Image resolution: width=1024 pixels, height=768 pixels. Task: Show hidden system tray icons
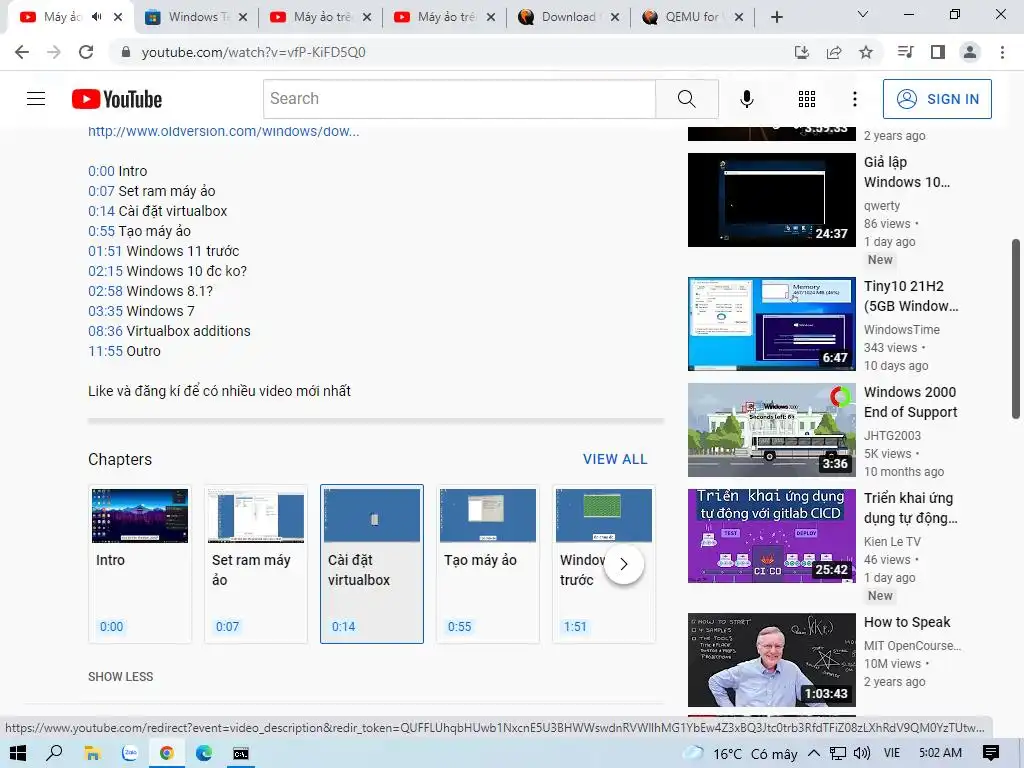coord(814,753)
